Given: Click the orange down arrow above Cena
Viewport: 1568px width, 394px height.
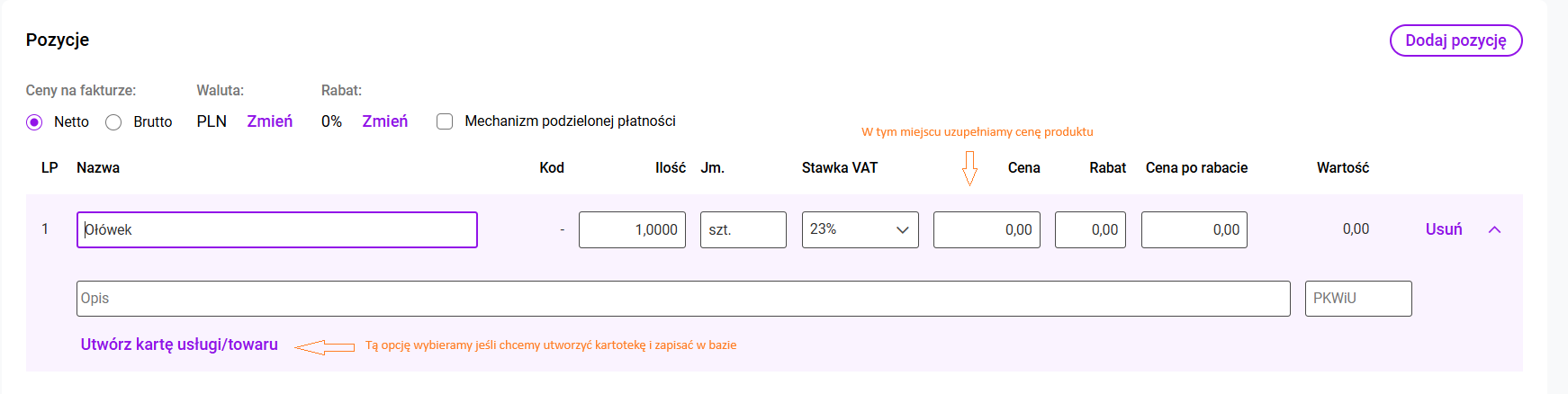Looking at the screenshot, I should [x=969, y=168].
